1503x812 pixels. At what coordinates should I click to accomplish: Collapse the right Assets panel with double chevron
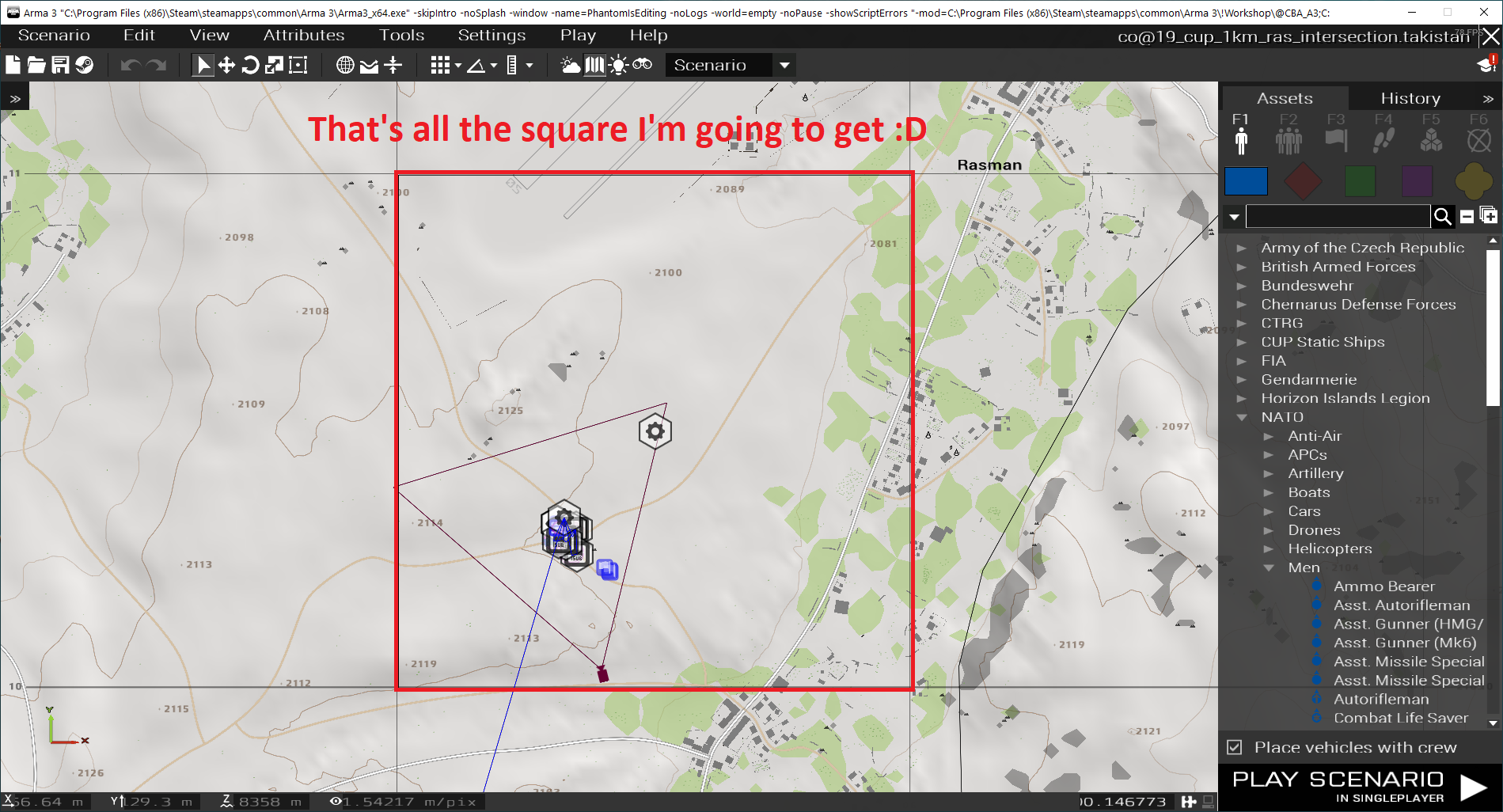(1488, 99)
